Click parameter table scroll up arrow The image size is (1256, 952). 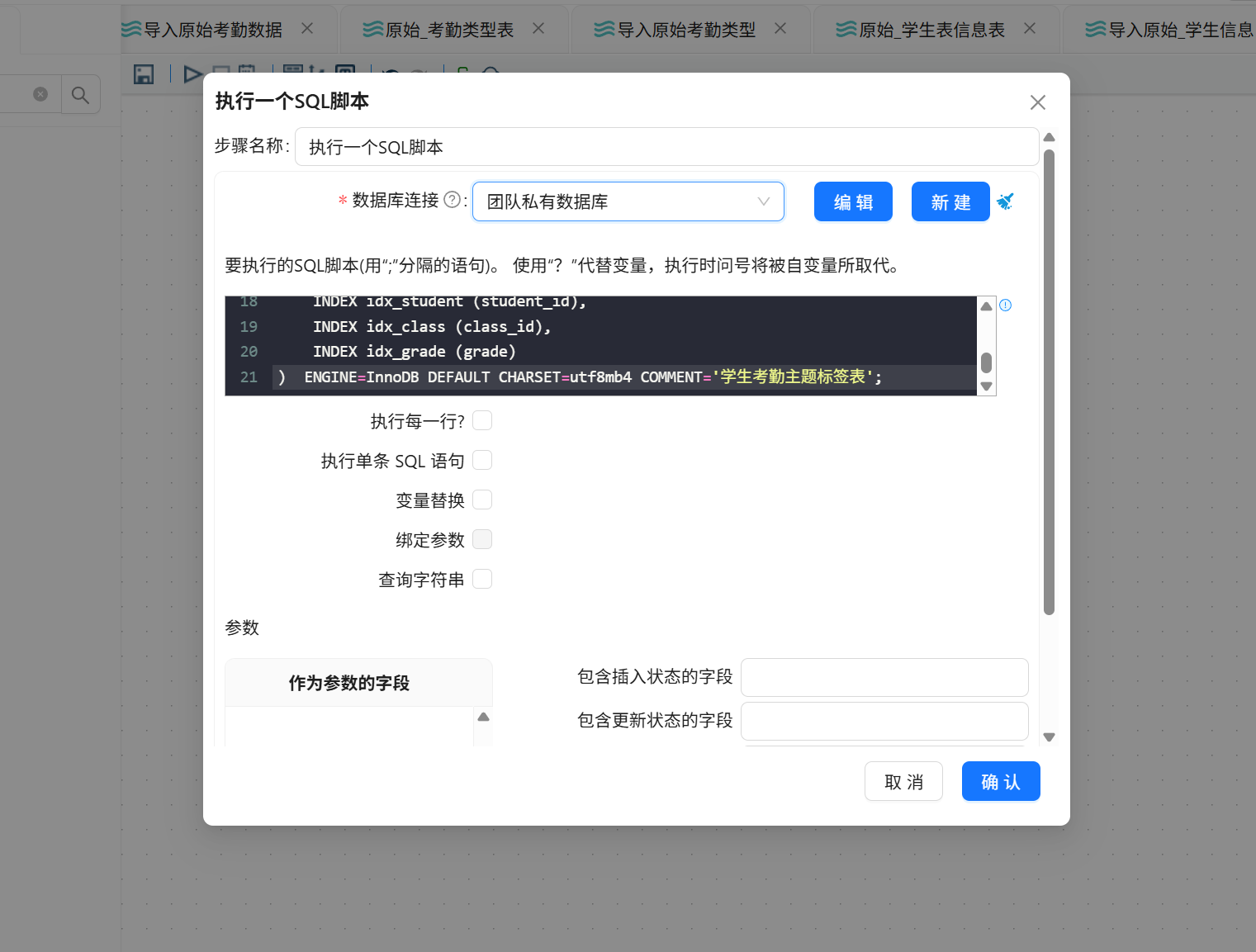tap(484, 717)
